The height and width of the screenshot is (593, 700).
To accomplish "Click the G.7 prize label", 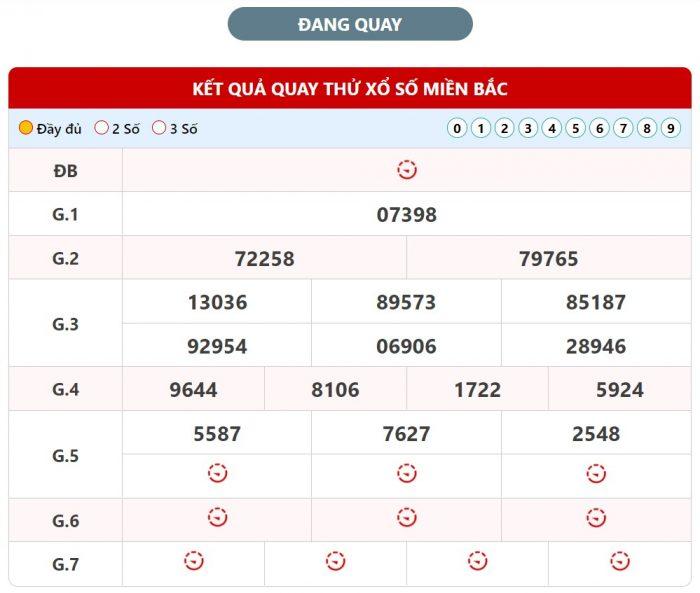I will (66, 564).
